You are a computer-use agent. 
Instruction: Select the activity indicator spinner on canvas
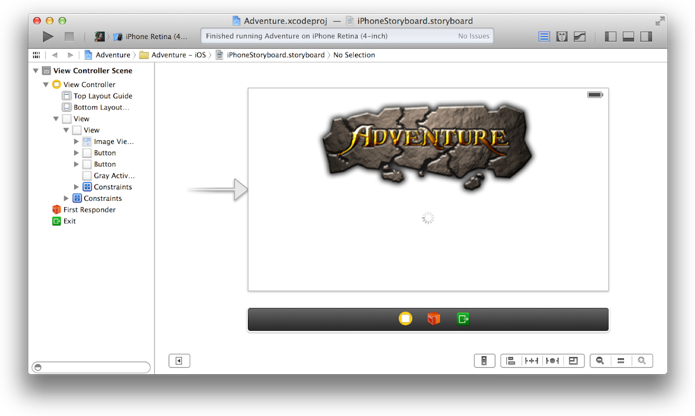428,218
